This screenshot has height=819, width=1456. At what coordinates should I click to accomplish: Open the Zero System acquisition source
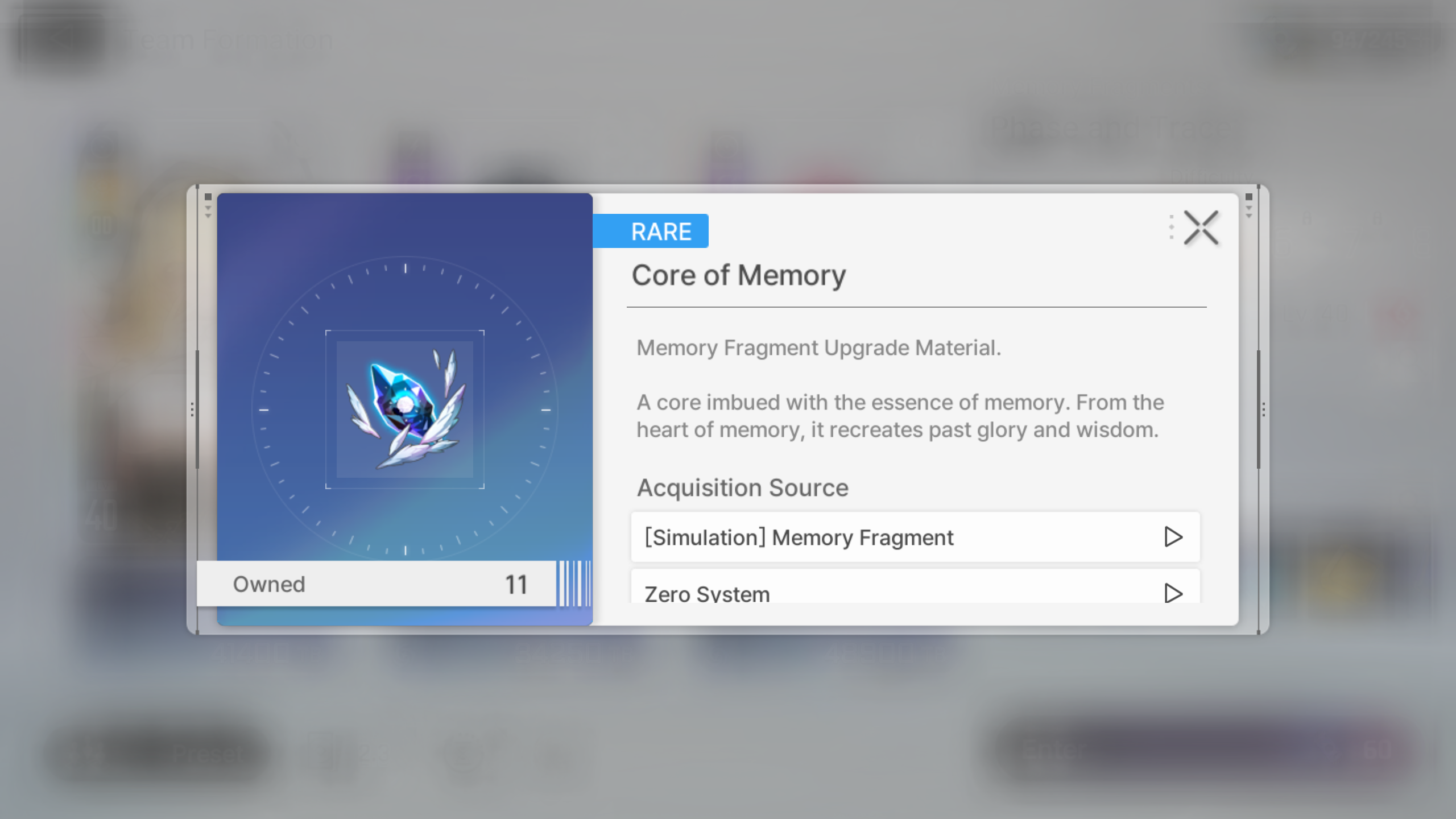[915, 586]
